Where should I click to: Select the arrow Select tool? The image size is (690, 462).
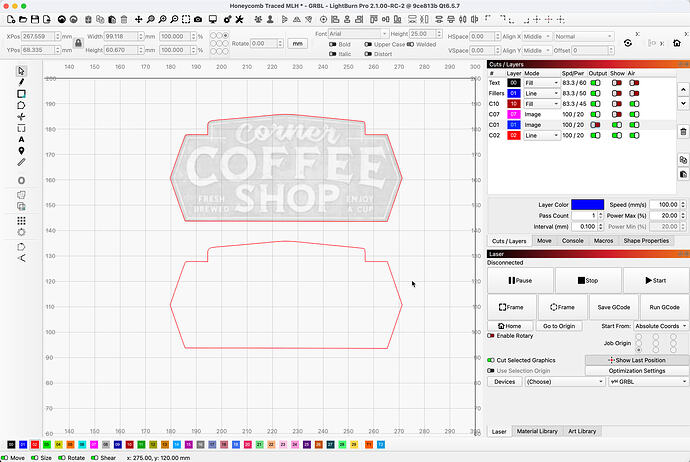21,71
